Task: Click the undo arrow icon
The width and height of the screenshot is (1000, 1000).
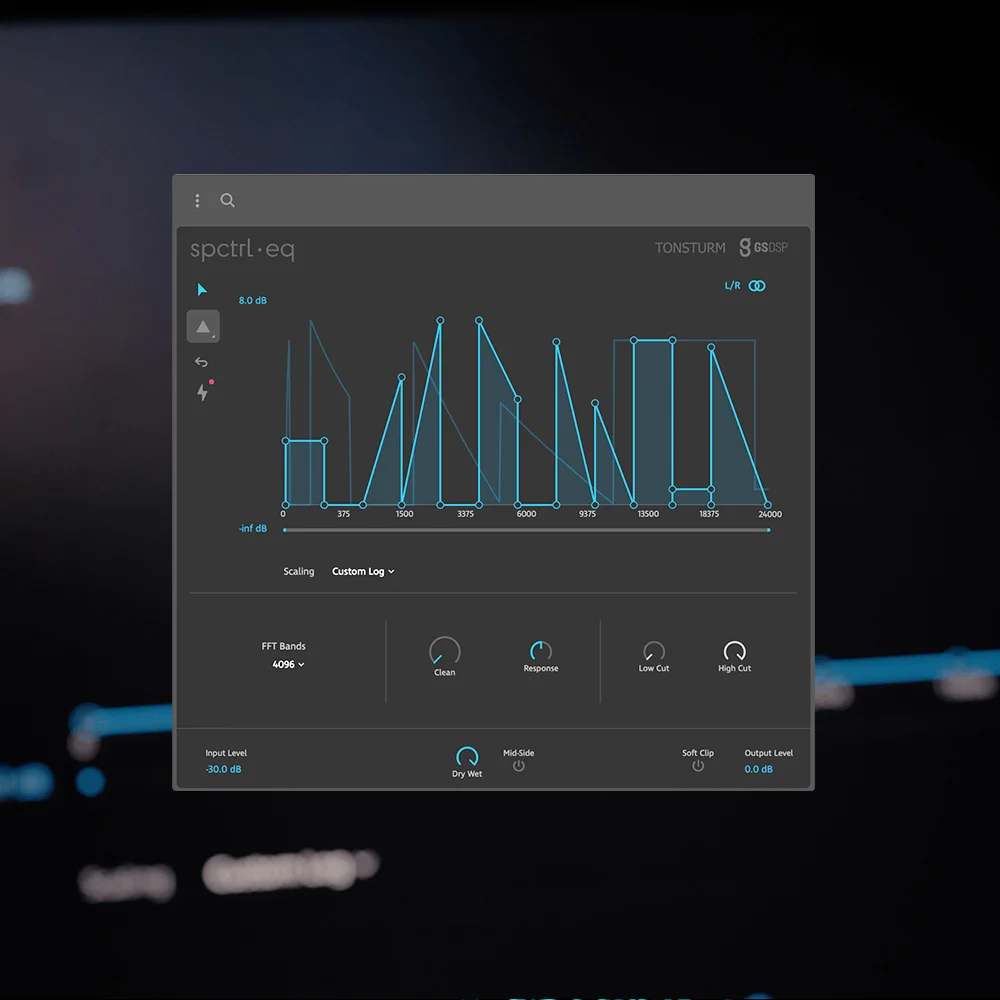Action: (x=201, y=362)
